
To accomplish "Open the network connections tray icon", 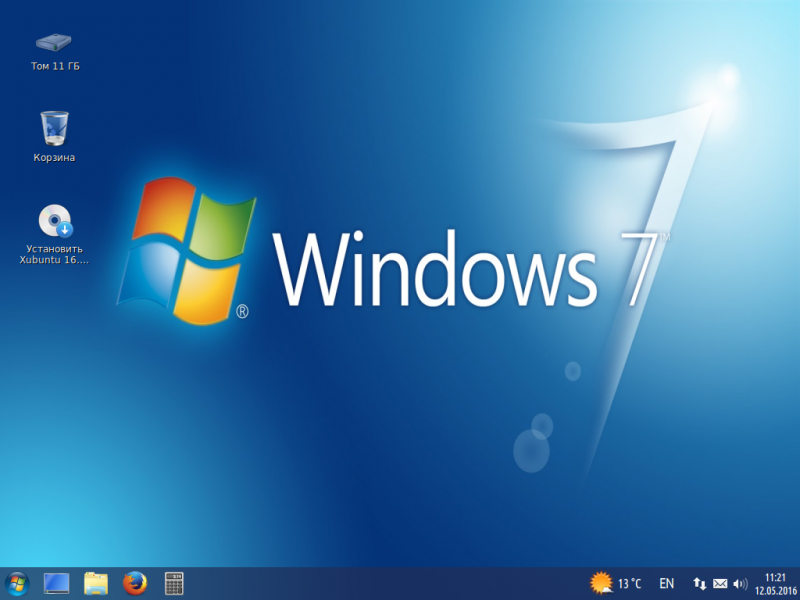I will pos(699,584).
